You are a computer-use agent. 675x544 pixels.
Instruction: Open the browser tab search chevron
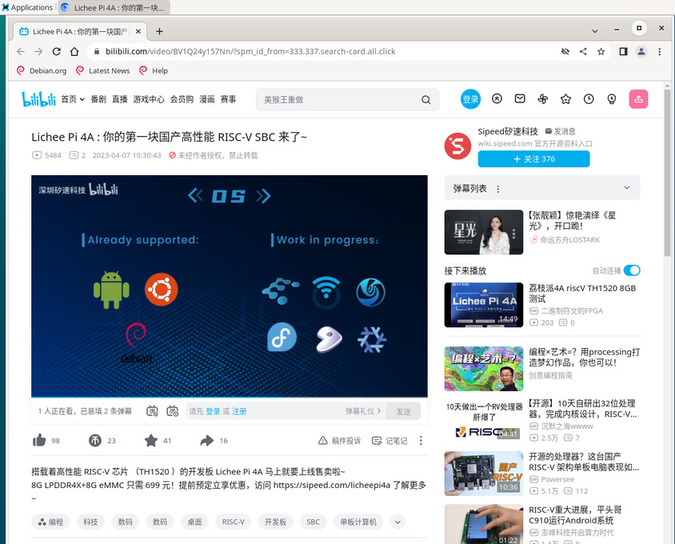click(x=594, y=31)
